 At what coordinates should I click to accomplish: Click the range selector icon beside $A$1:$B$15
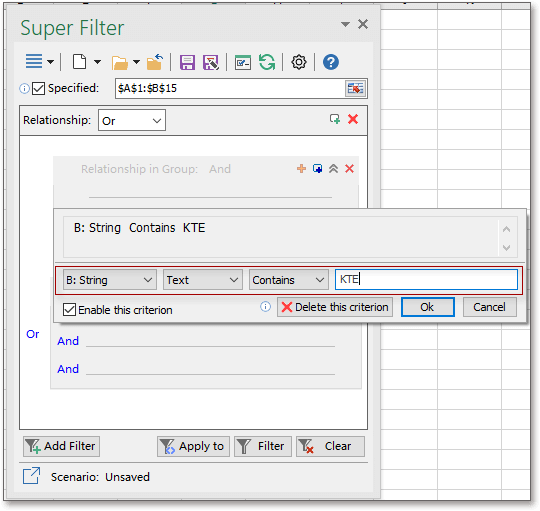[x=355, y=88]
